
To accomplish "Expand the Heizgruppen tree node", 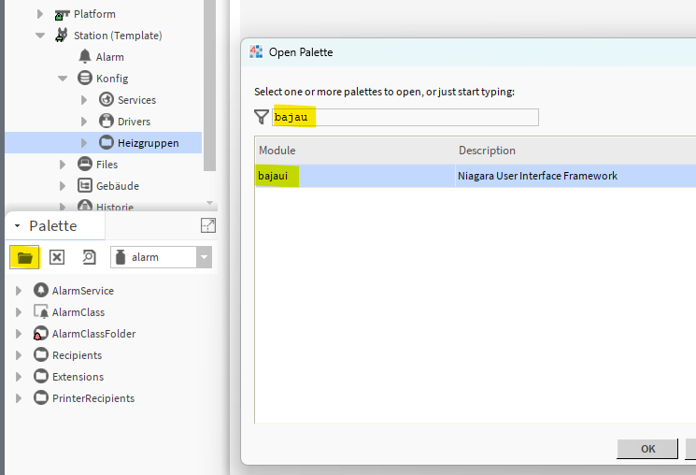I will [84, 143].
